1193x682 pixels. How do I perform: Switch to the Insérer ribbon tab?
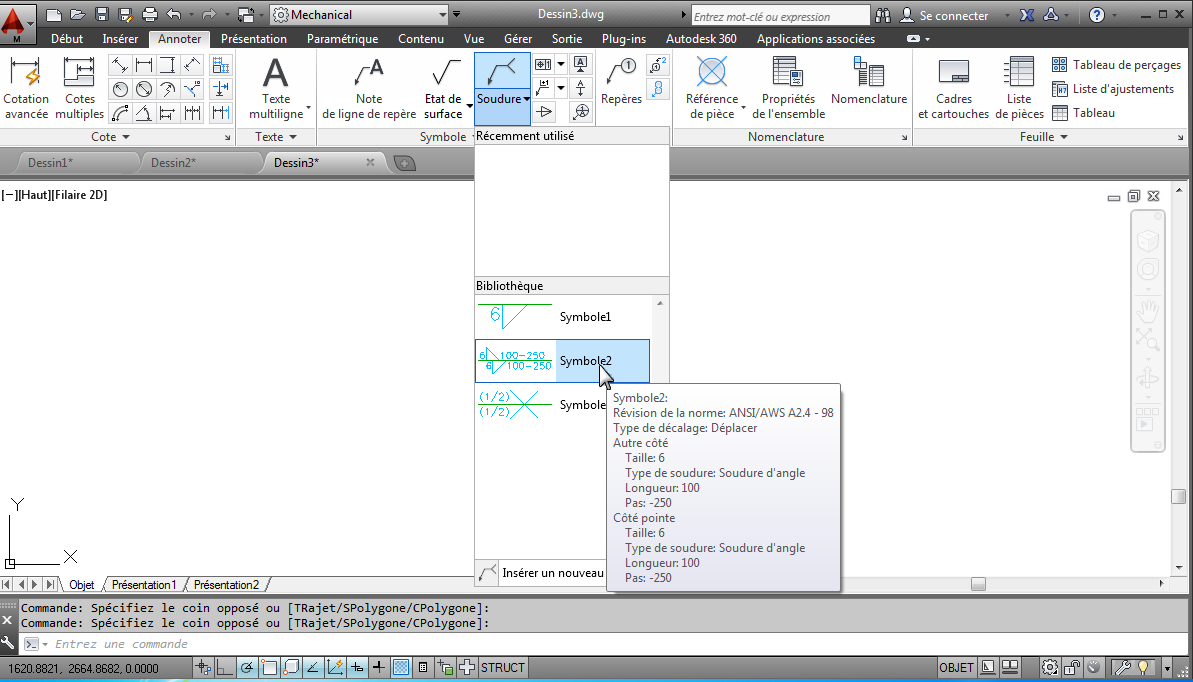point(120,39)
